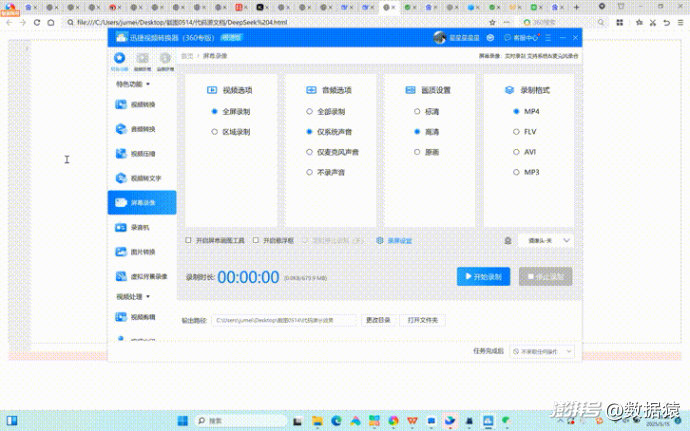The width and height of the screenshot is (690, 431).
Task: Click the 更改目录 button
Action: (x=378, y=320)
